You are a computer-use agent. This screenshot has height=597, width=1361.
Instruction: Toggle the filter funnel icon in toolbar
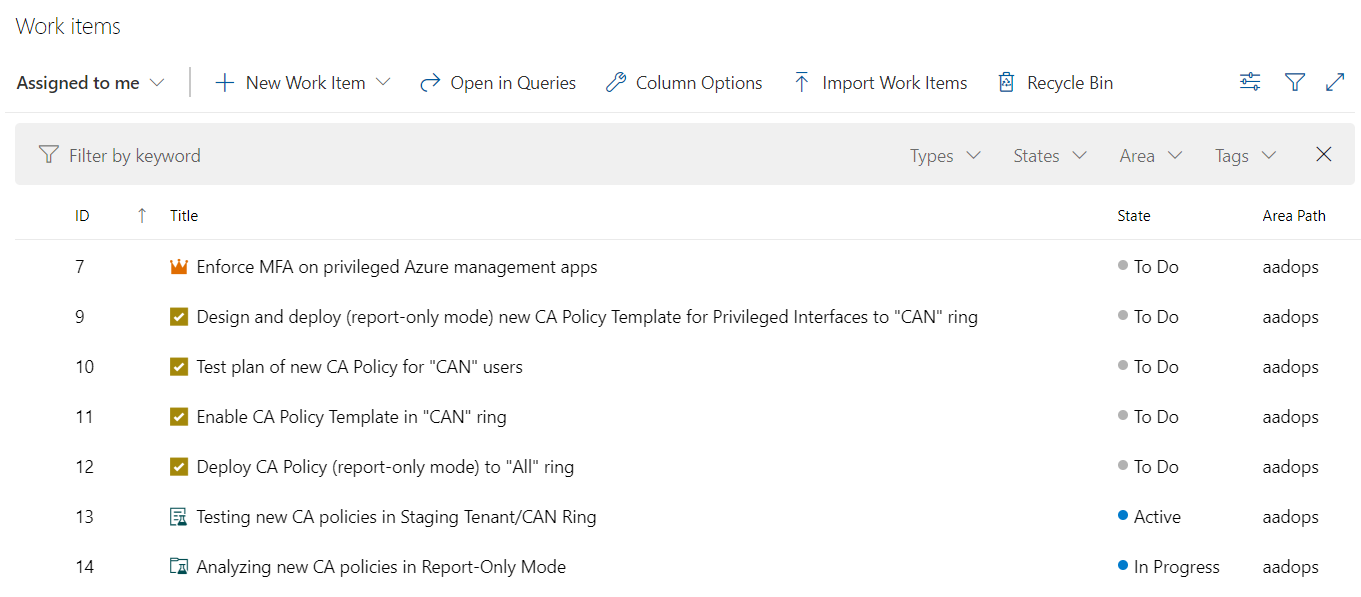1295,83
